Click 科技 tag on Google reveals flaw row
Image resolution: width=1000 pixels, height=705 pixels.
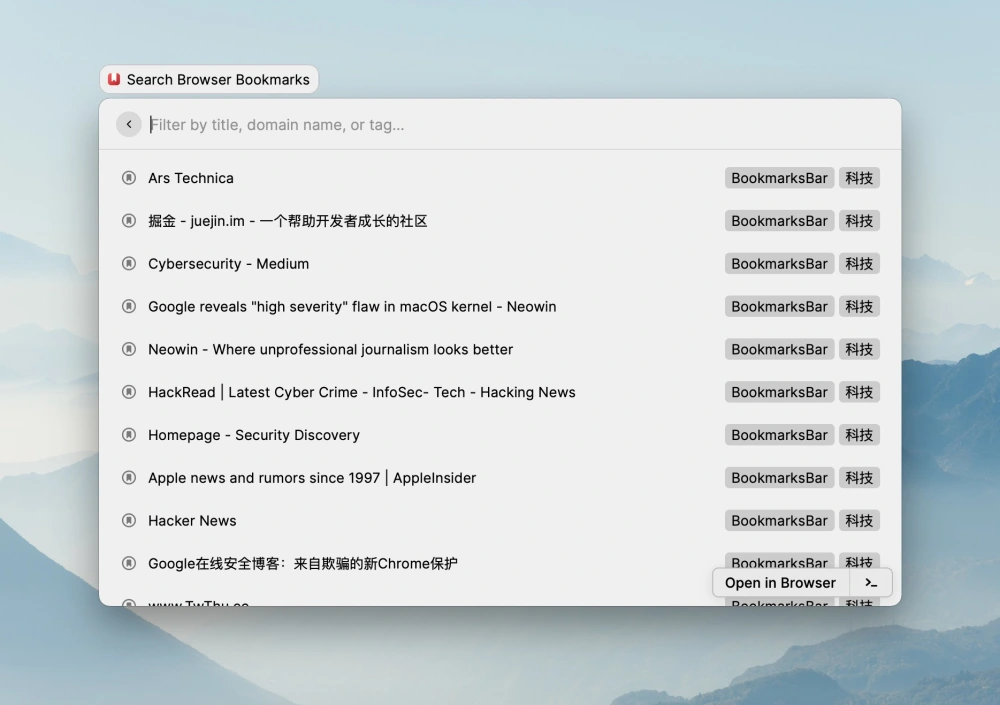859,306
